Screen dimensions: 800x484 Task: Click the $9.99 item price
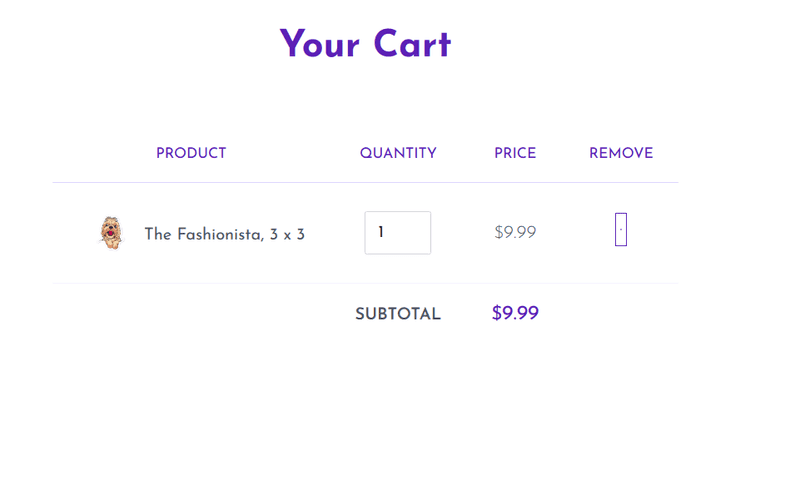[x=515, y=233]
